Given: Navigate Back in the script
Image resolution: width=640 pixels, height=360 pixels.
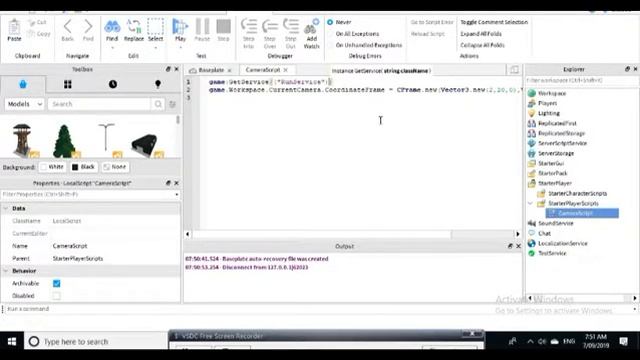Looking at the screenshot, I should click(x=67, y=30).
